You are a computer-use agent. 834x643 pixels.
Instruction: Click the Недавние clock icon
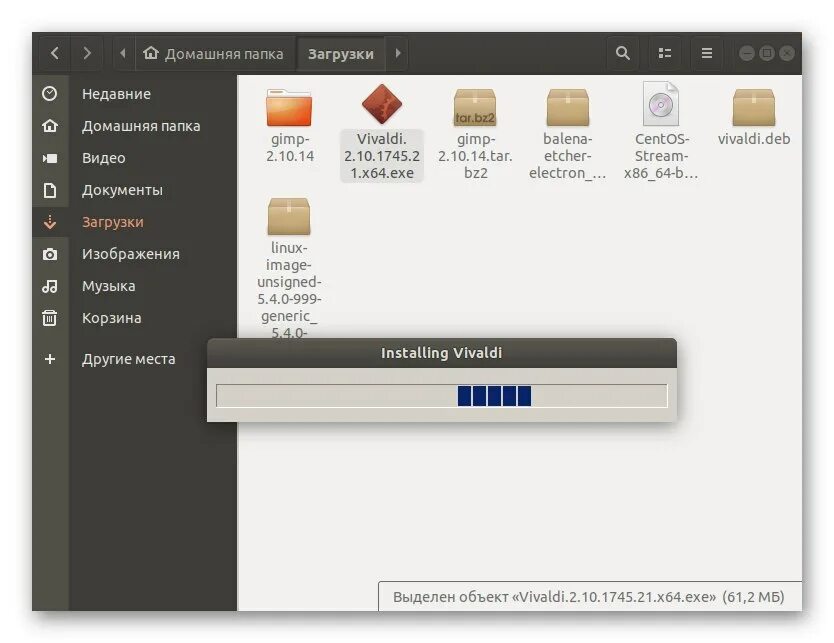pyautogui.click(x=49, y=94)
